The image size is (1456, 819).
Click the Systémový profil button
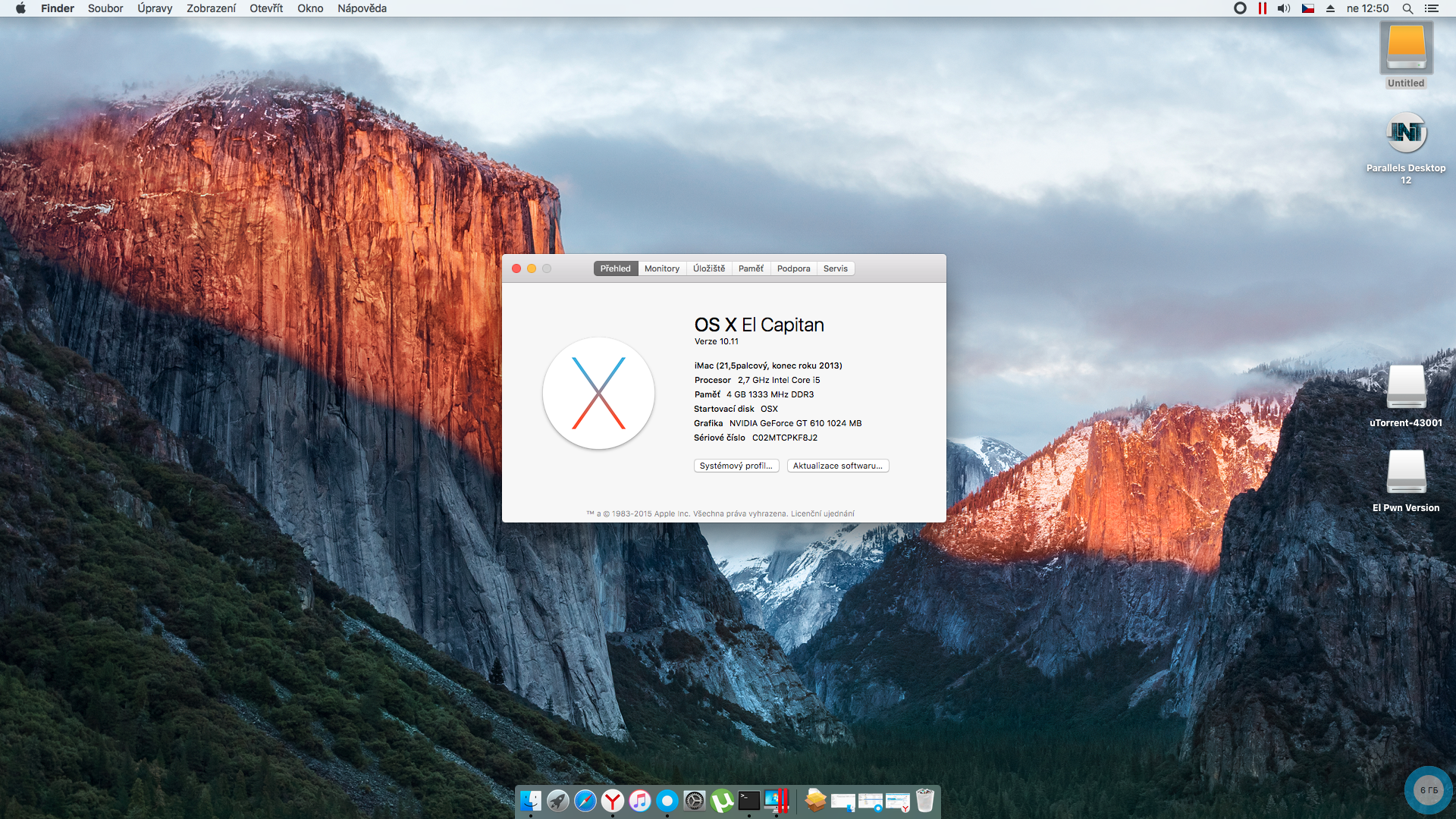coord(736,466)
